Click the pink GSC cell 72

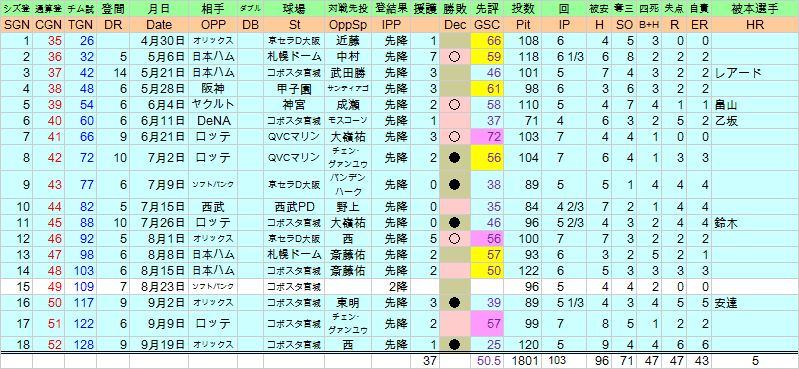[x=486, y=137]
